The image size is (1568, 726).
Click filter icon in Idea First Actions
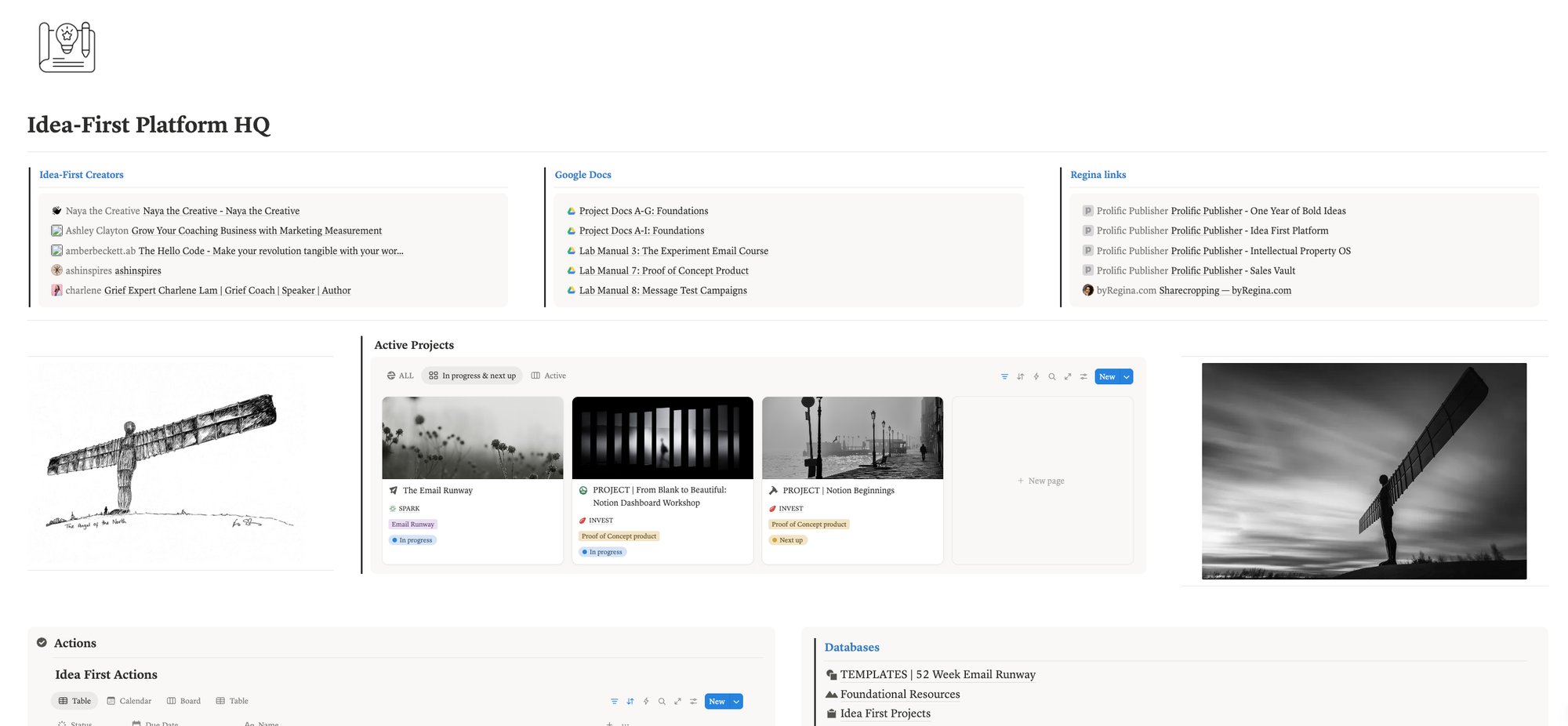[614, 702]
